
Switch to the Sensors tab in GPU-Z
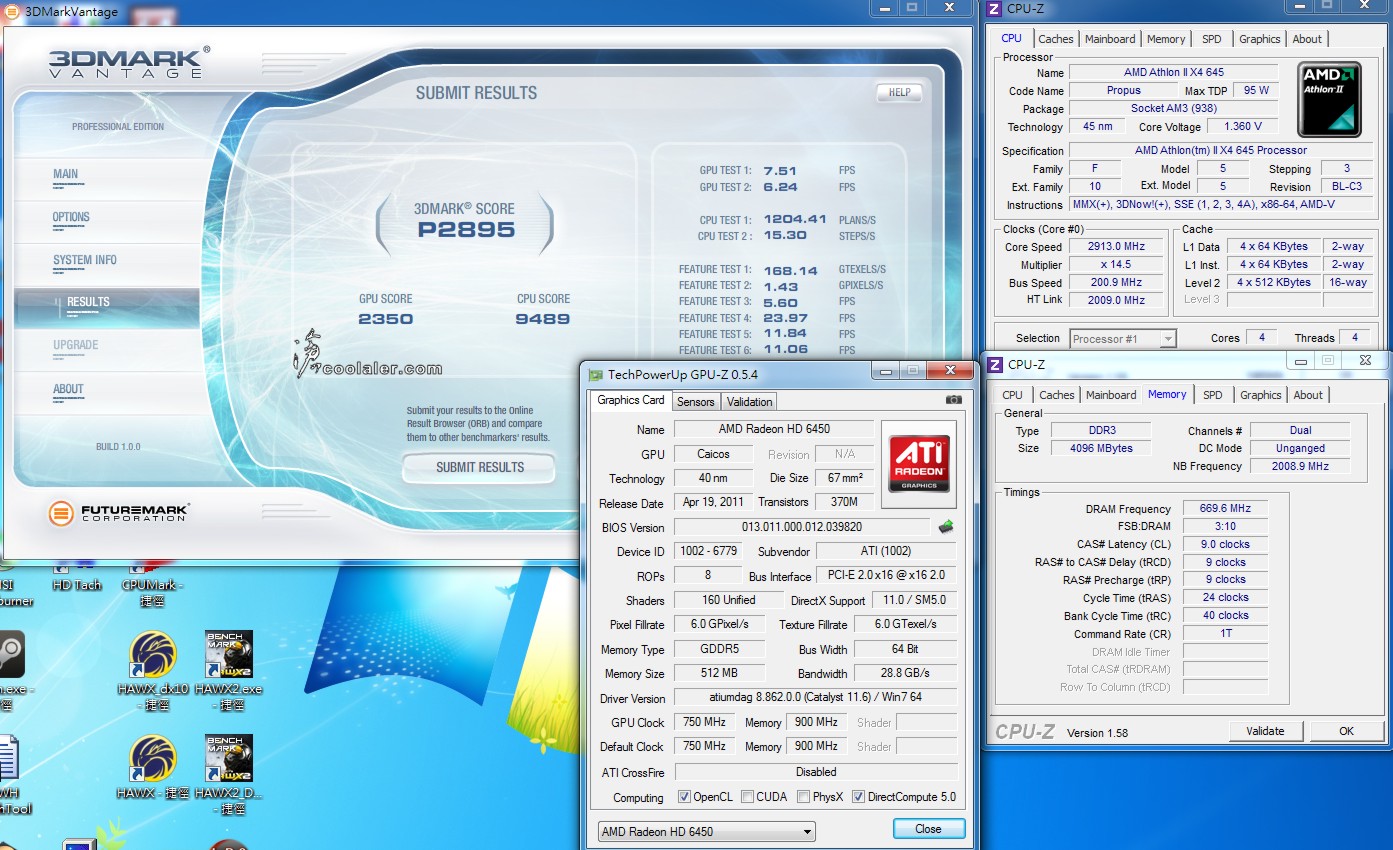696,402
